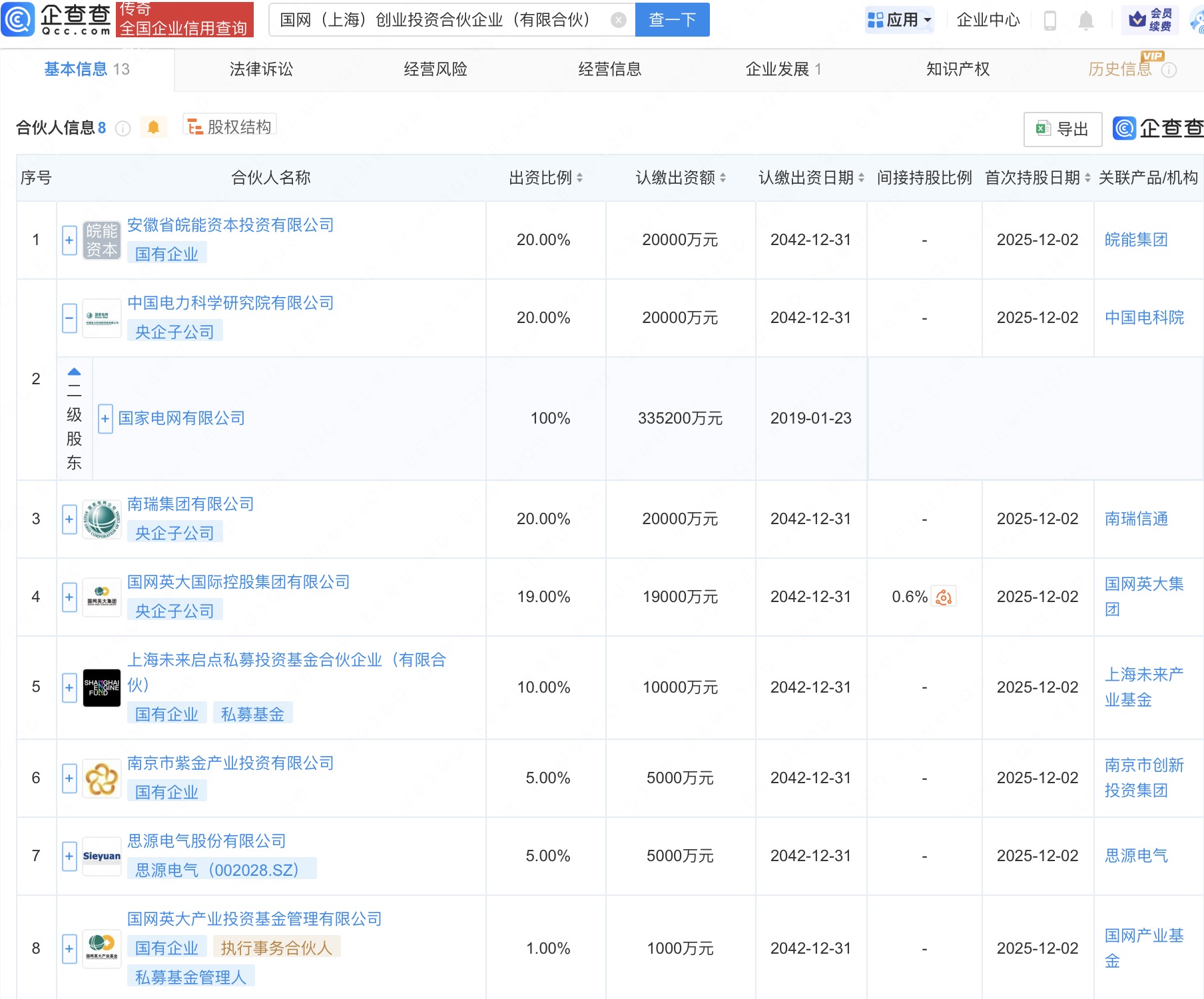
Task: Switch to 知识产权 tab
Action: [x=958, y=69]
